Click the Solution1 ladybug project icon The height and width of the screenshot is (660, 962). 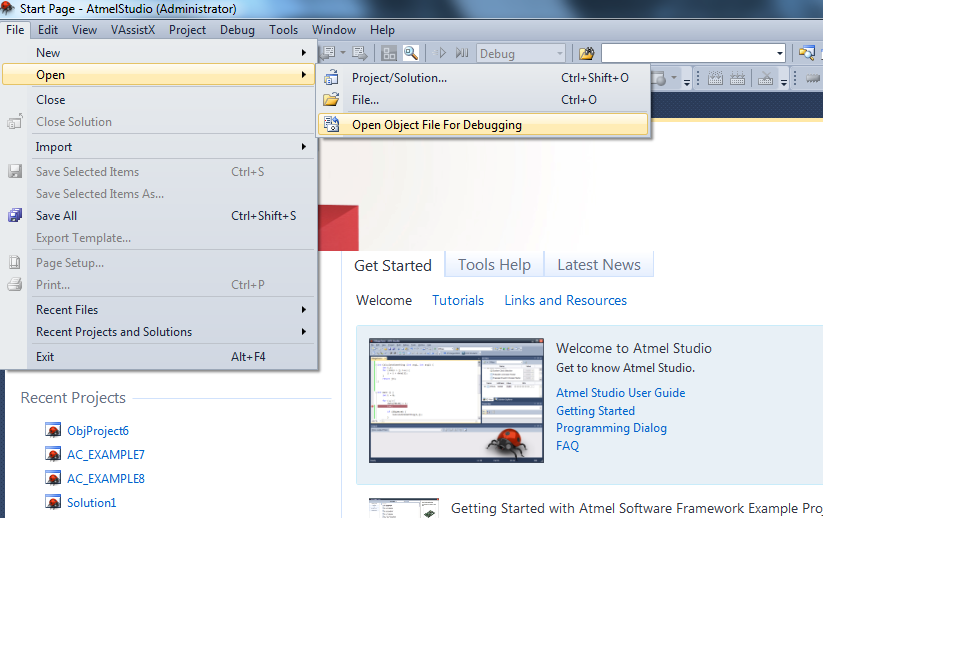(x=53, y=502)
